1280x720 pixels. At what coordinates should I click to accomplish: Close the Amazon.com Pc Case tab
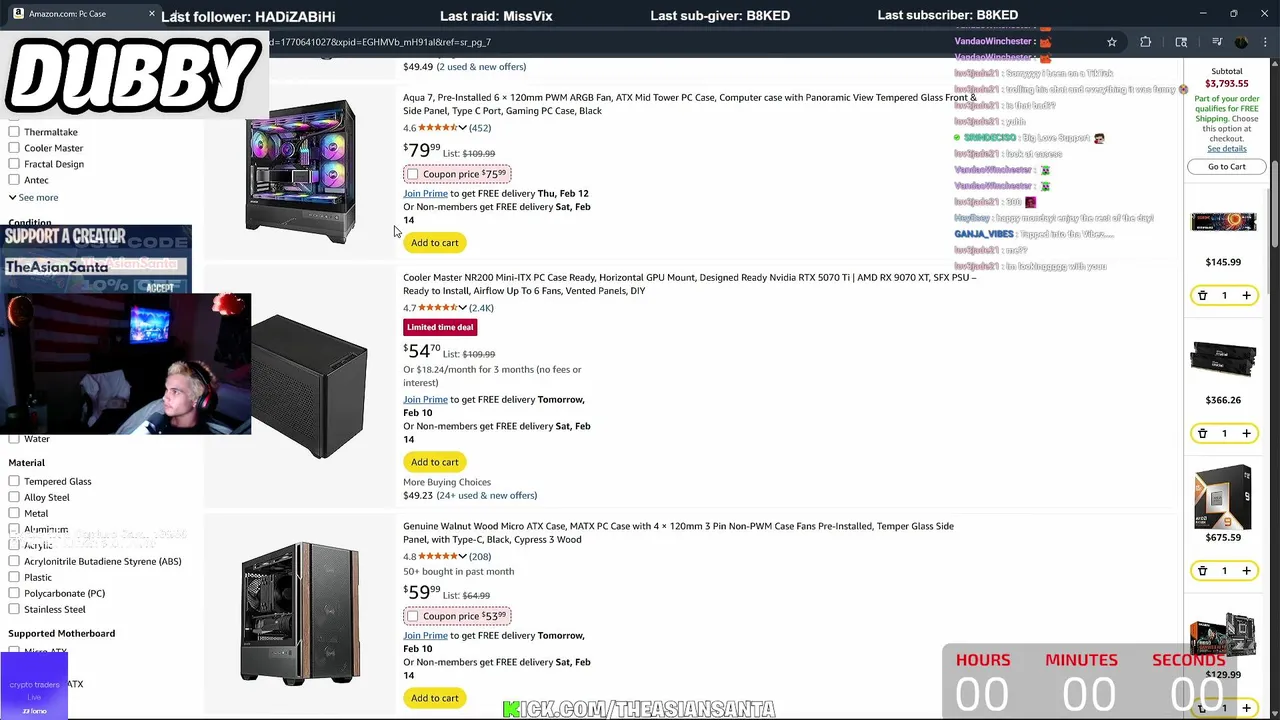coord(152,14)
